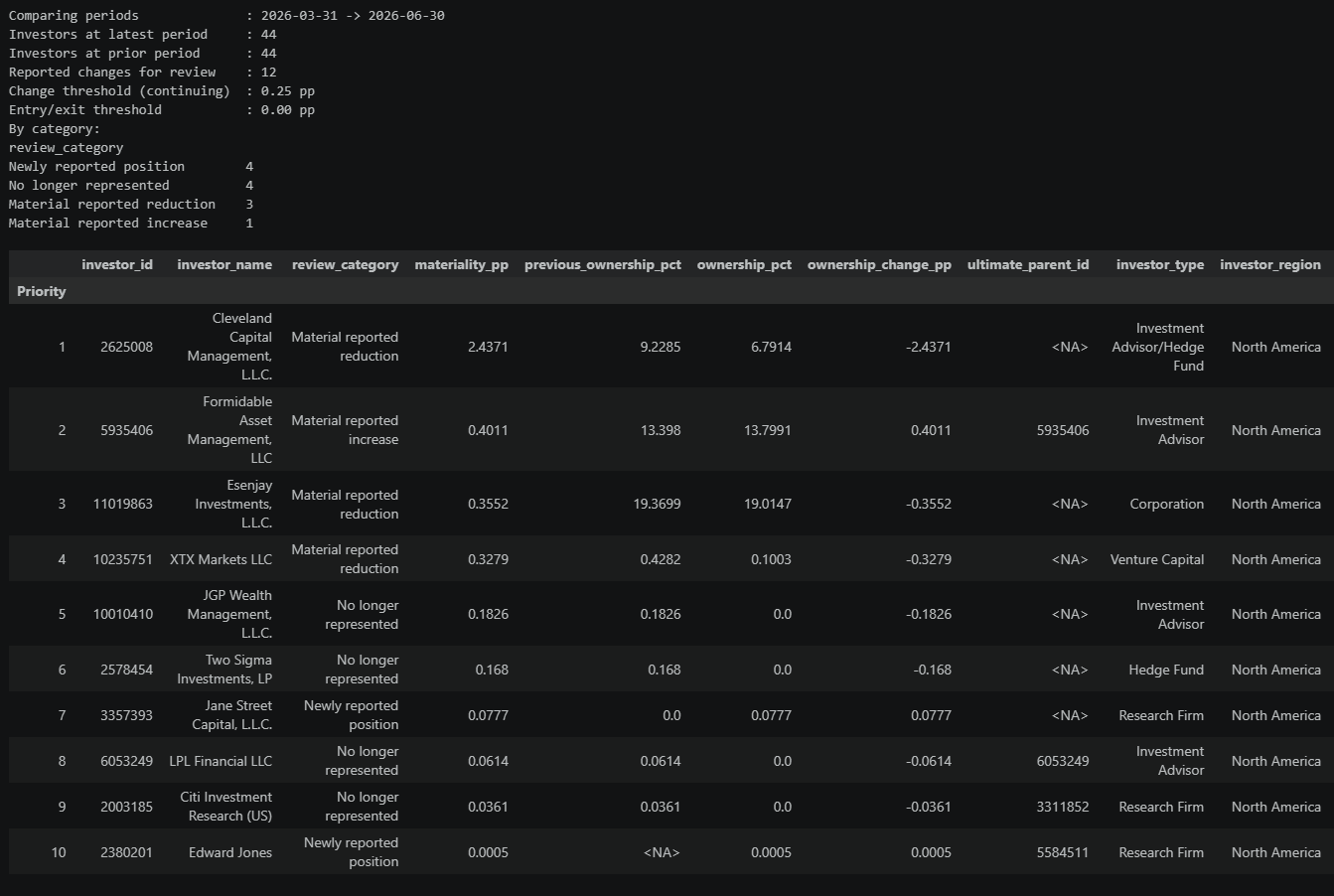Select the ownership change value -0.3279
Screen dimensions: 1334x896
pyautogui.click(x=927, y=559)
